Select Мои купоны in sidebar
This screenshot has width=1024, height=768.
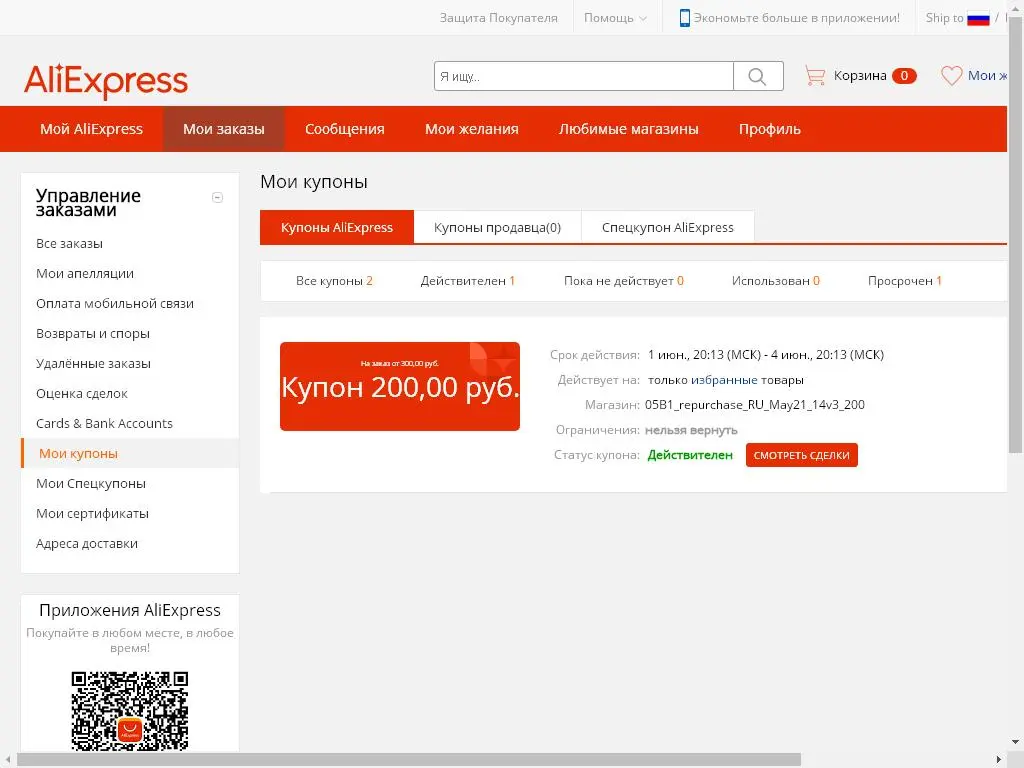tap(78, 454)
